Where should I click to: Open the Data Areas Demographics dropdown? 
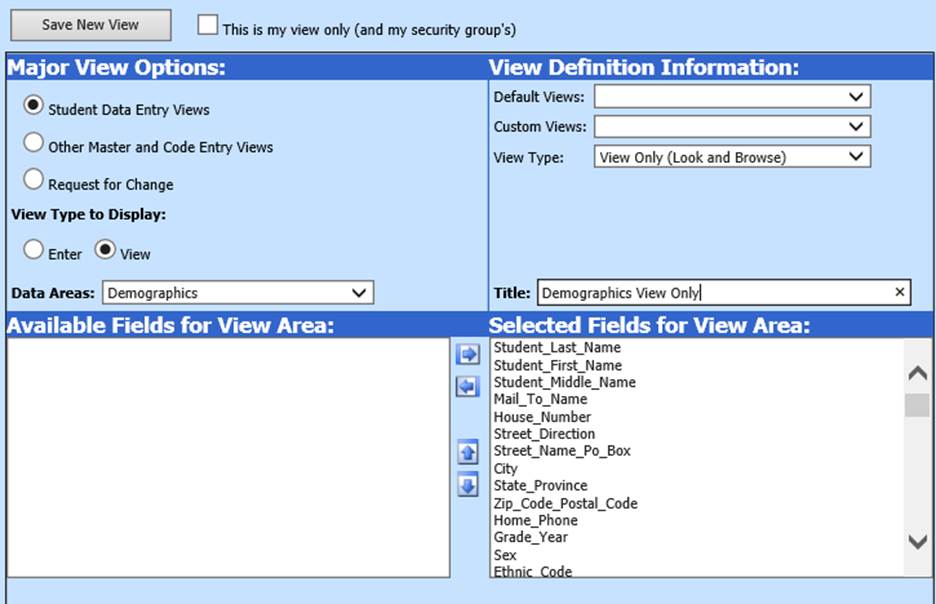237,293
